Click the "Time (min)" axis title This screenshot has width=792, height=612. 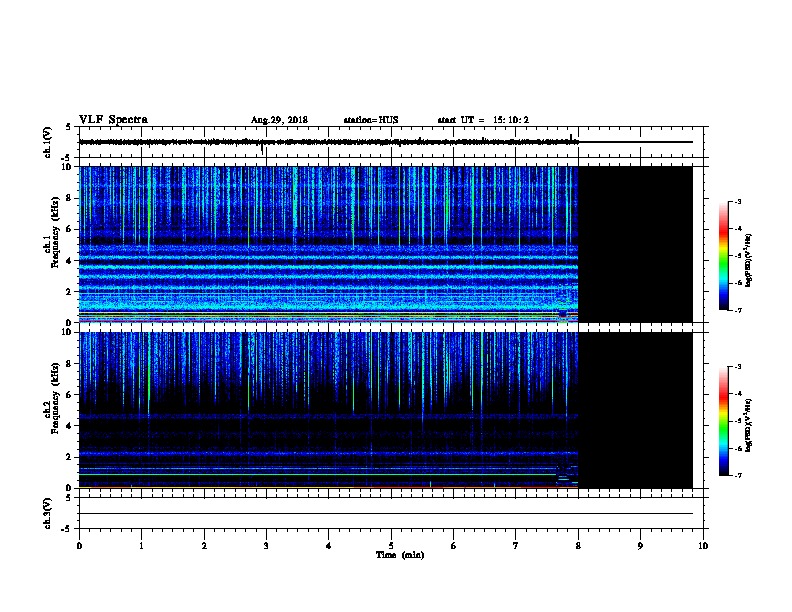[400, 555]
